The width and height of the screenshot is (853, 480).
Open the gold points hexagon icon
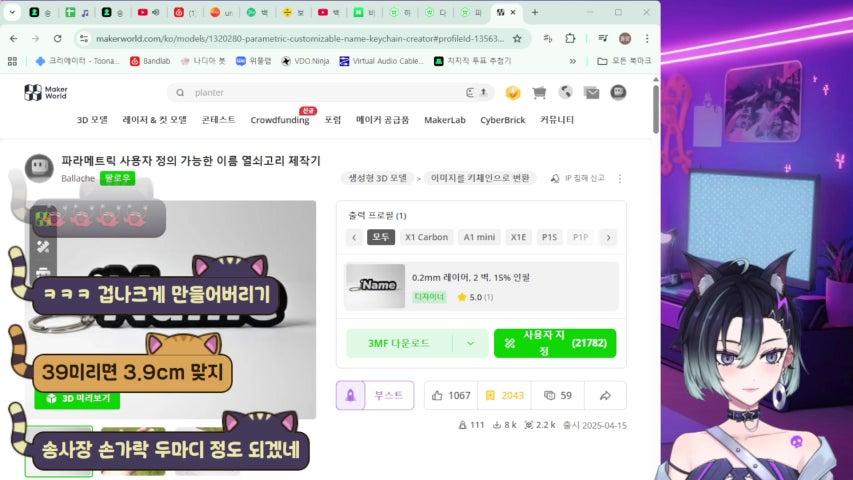[512, 93]
